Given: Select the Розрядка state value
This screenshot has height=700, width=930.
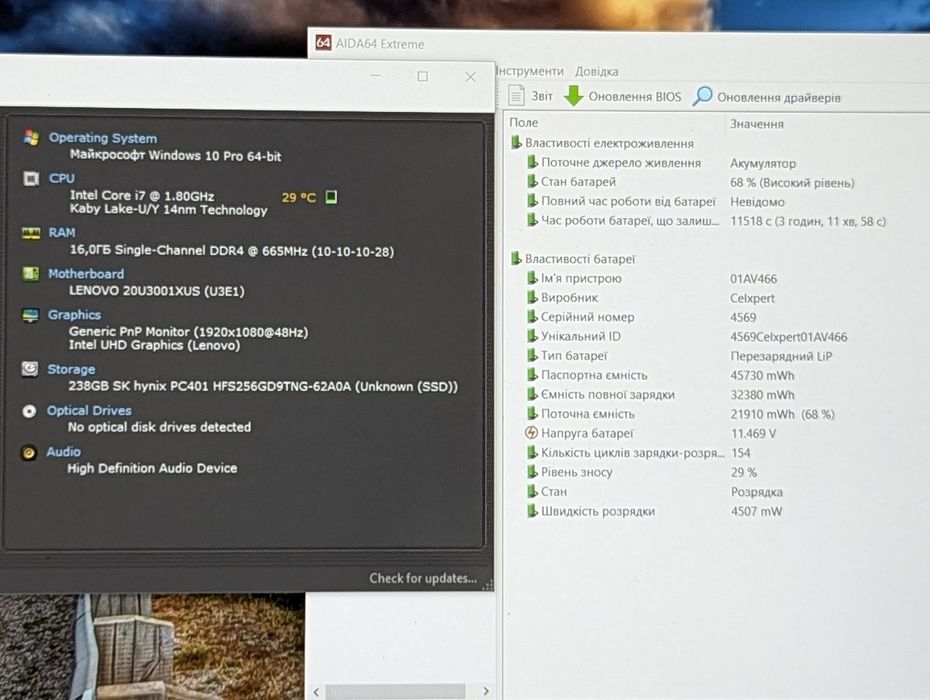Looking at the screenshot, I should coord(756,492).
